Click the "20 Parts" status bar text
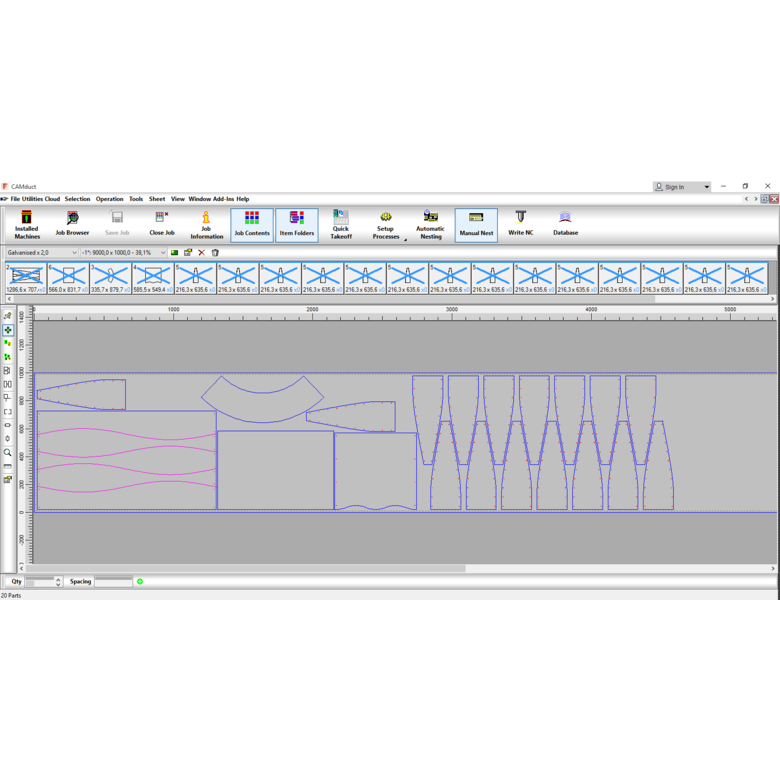The width and height of the screenshot is (780, 780). pos(11,595)
